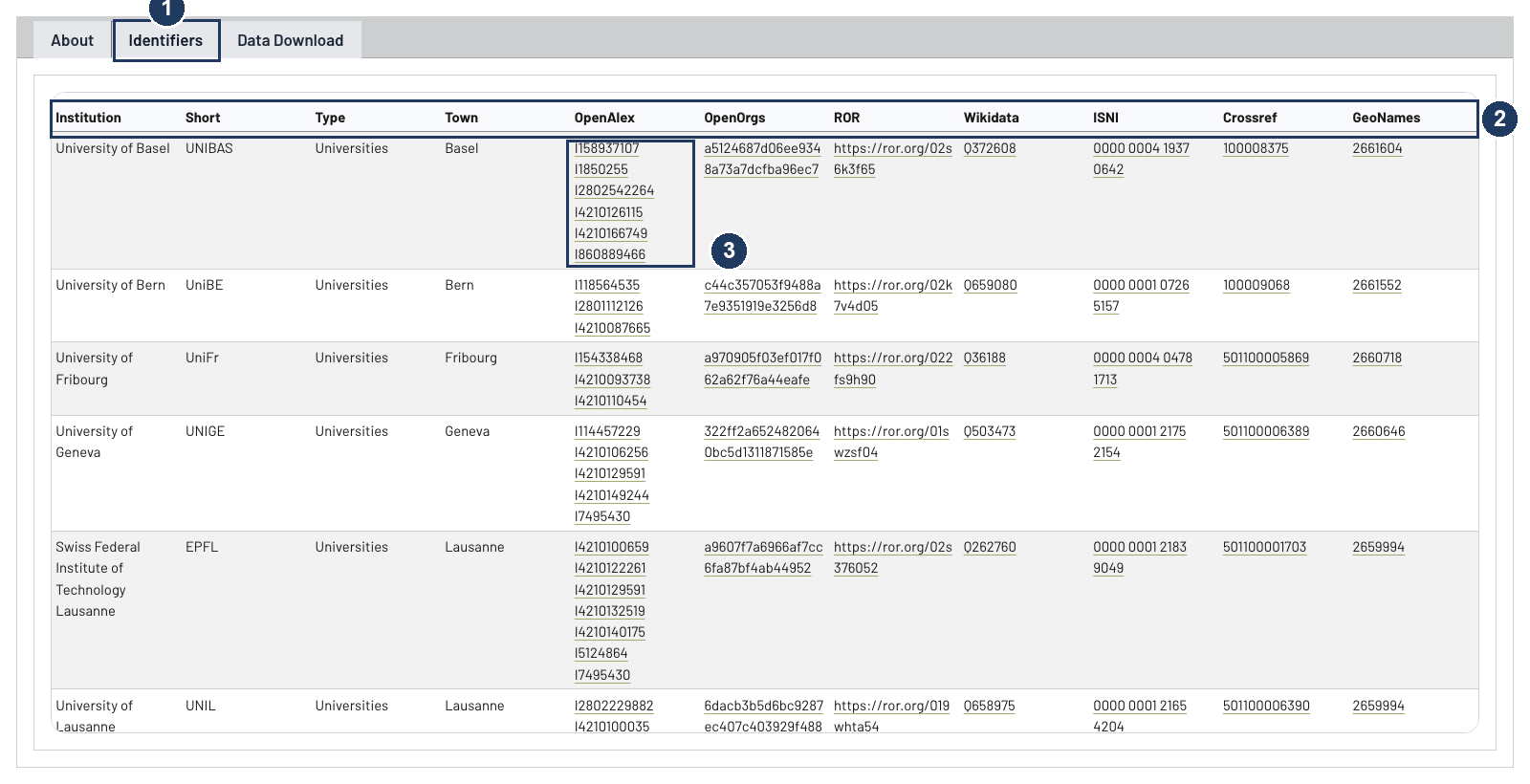
Task: Open OpenAlex link I2801112126
Action: click(608, 306)
